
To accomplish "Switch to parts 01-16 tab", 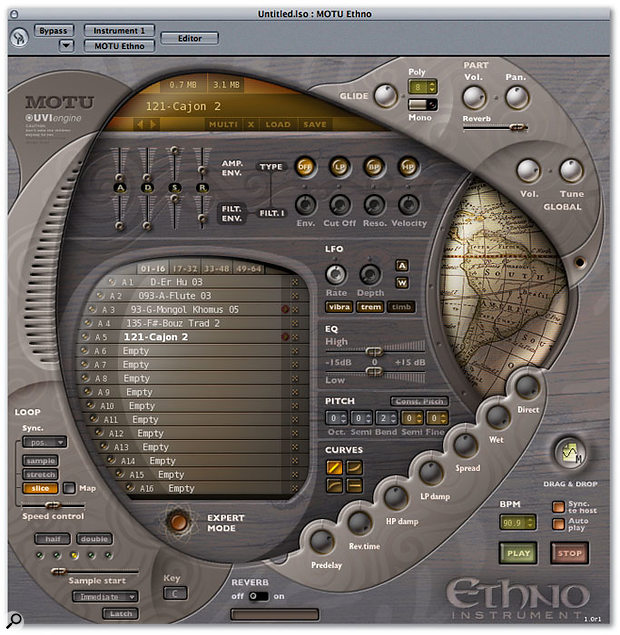I will (153, 268).
